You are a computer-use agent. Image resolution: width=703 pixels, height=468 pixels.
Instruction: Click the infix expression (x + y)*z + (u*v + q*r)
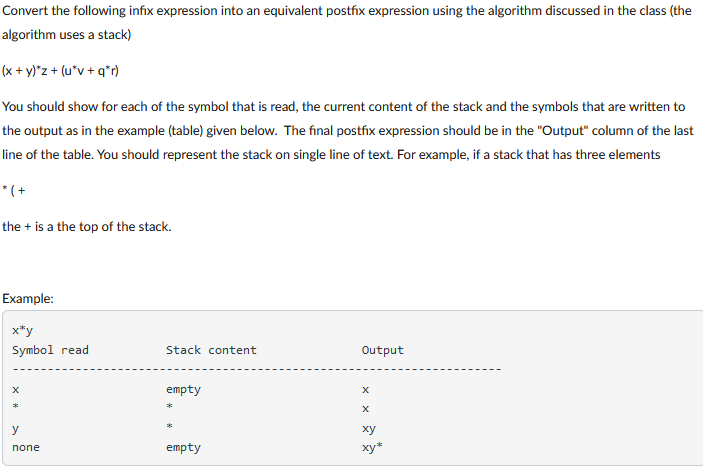61,71
